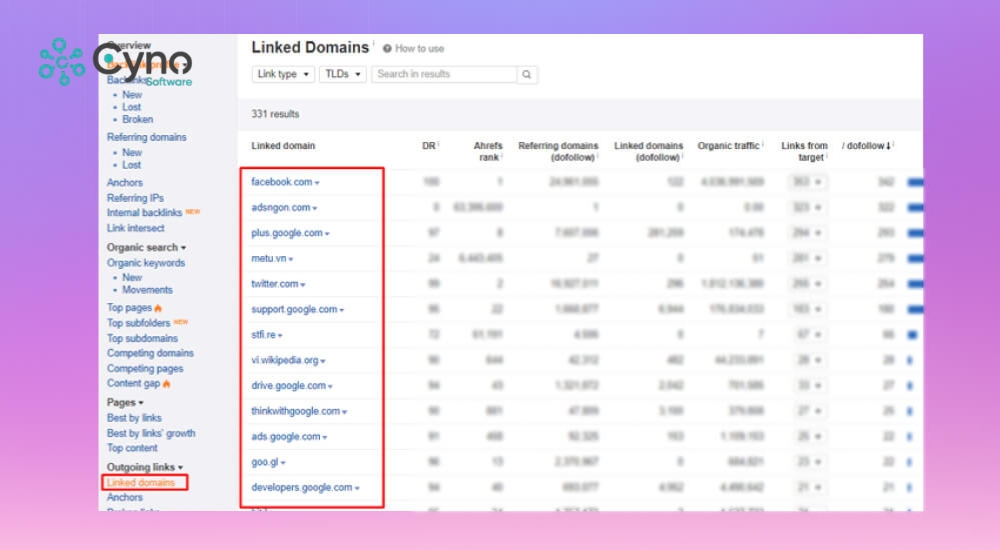Image resolution: width=1000 pixels, height=550 pixels.
Task: Go to Broken backlinks in sidebar
Action: [137, 119]
